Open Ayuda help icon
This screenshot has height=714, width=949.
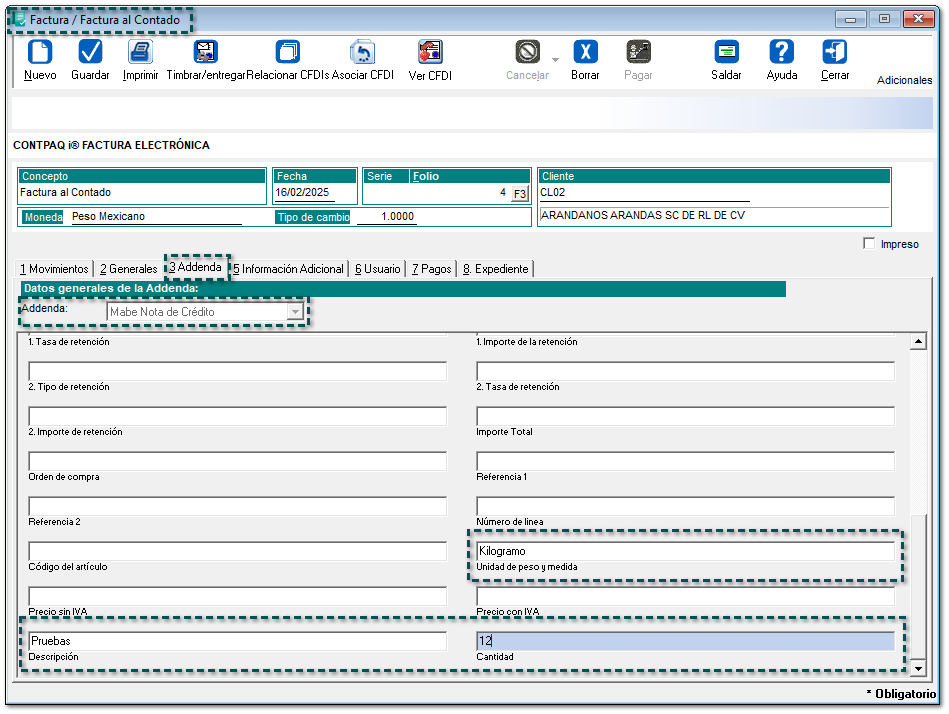[781, 53]
